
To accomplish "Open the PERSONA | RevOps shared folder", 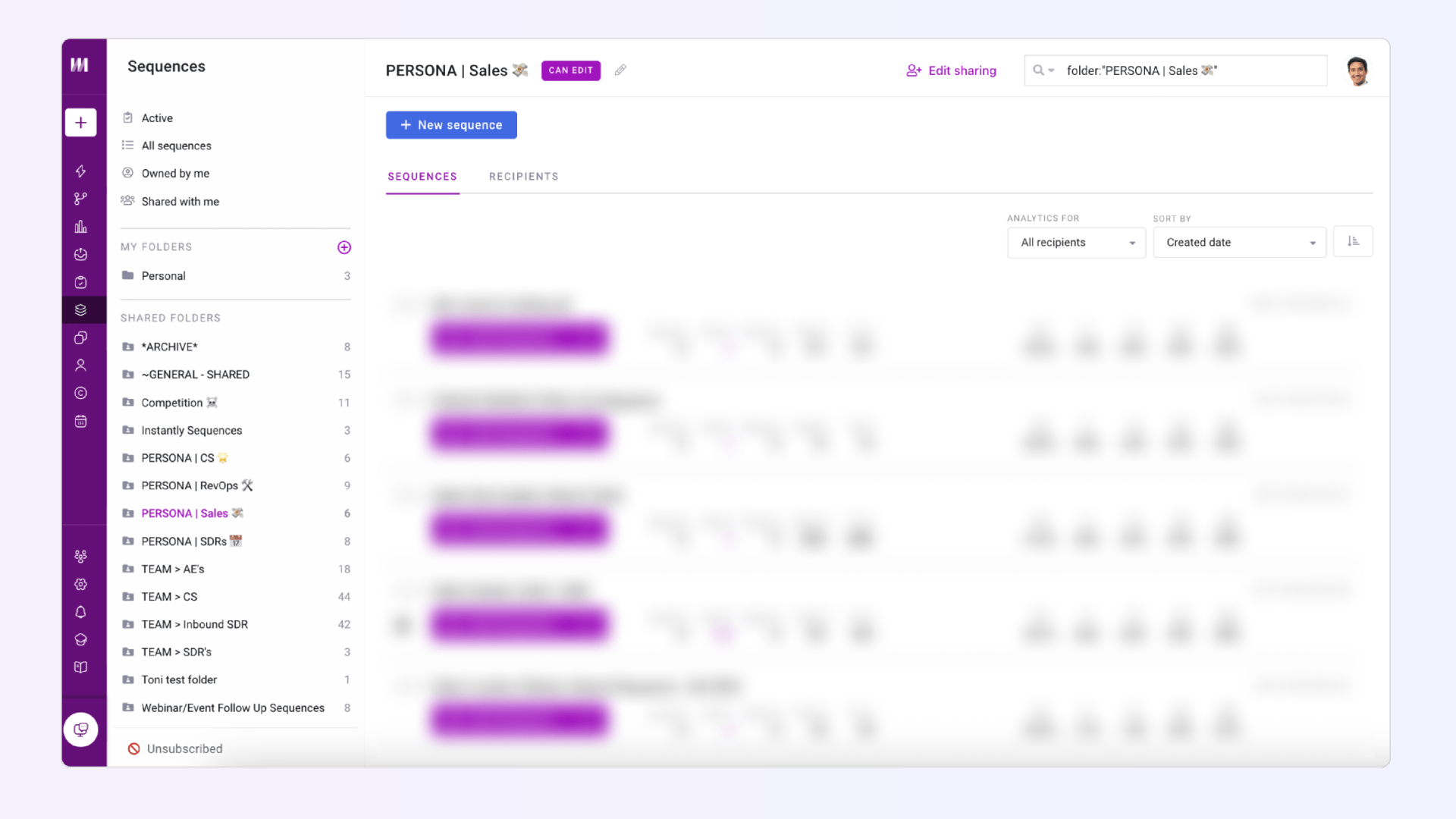I will coord(190,486).
